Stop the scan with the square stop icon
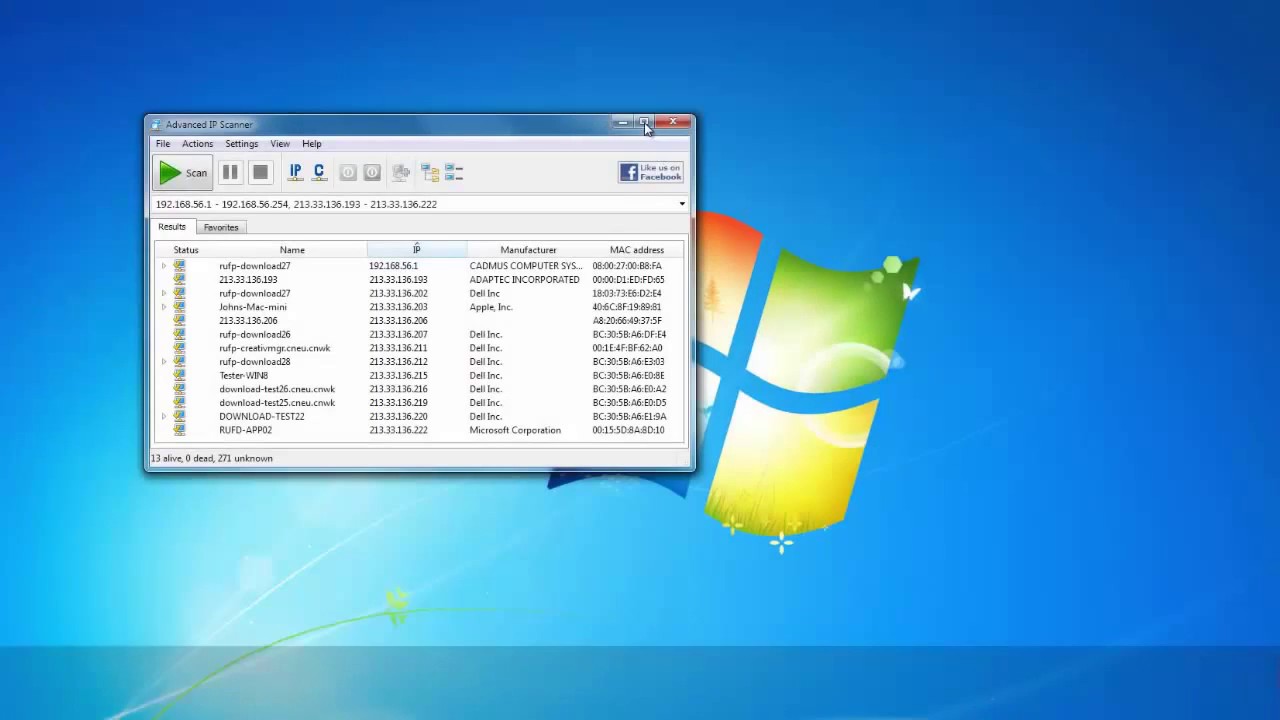Screen dimensions: 1280x720 pyautogui.click(x=260, y=173)
